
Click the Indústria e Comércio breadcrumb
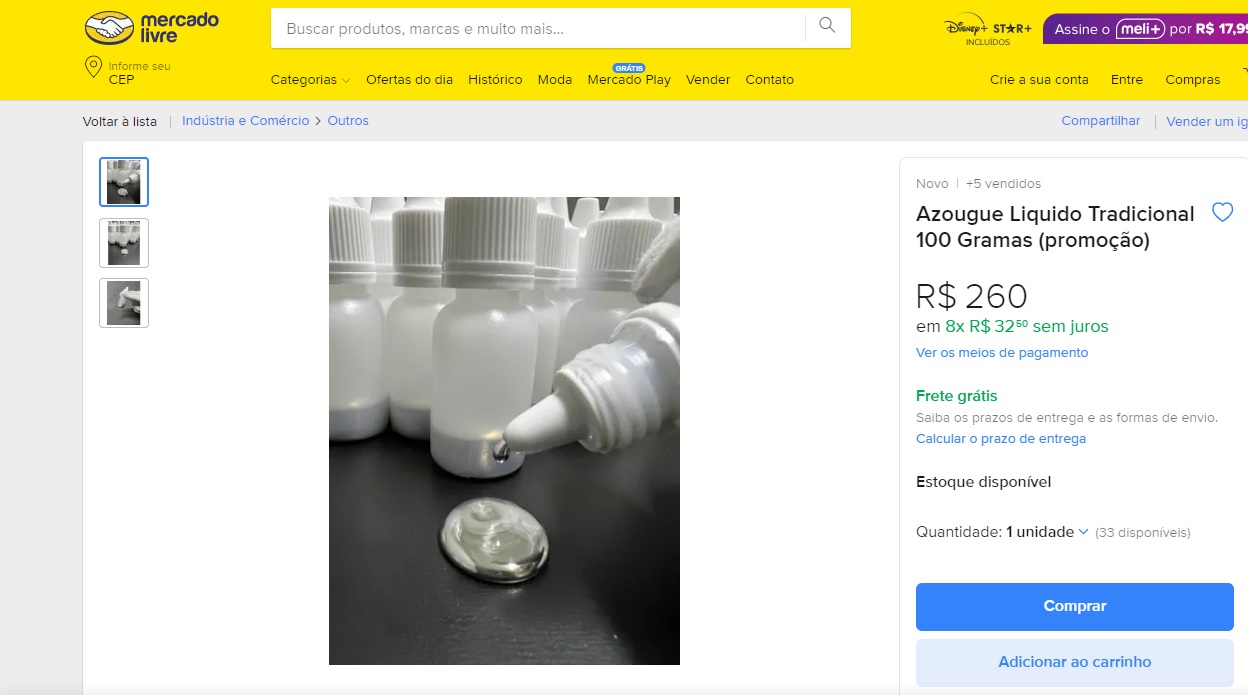click(x=246, y=121)
